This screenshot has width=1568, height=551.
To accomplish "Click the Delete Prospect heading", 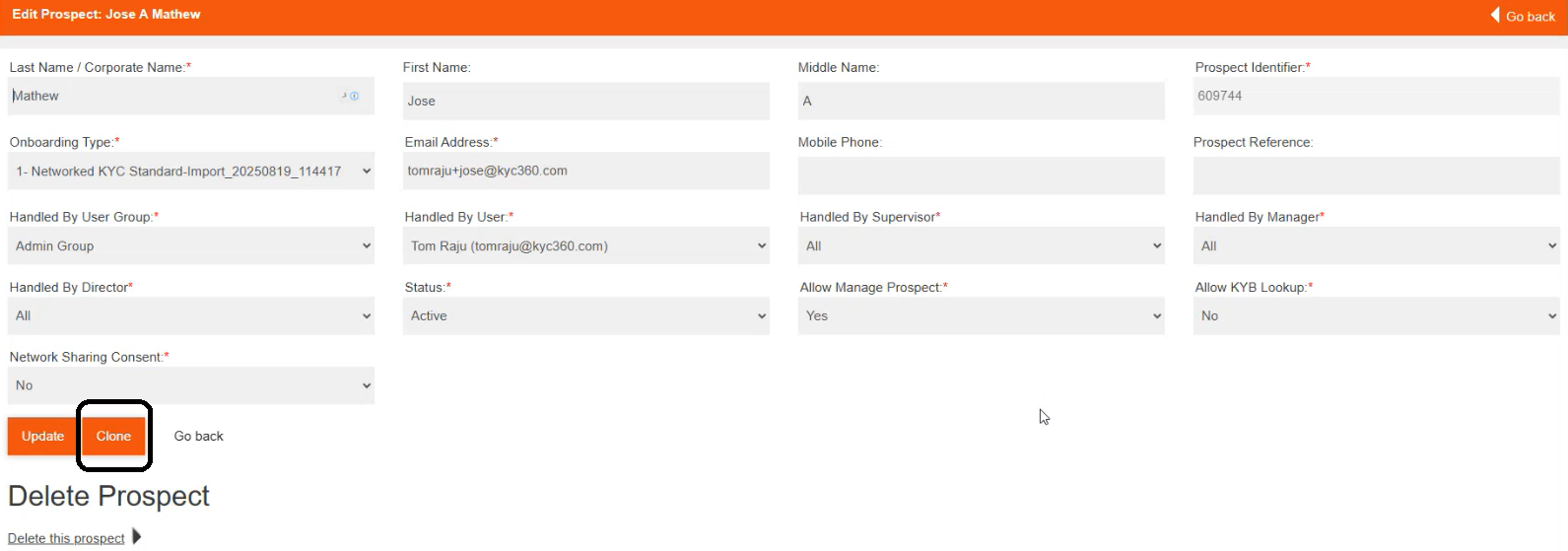I will point(109,496).
